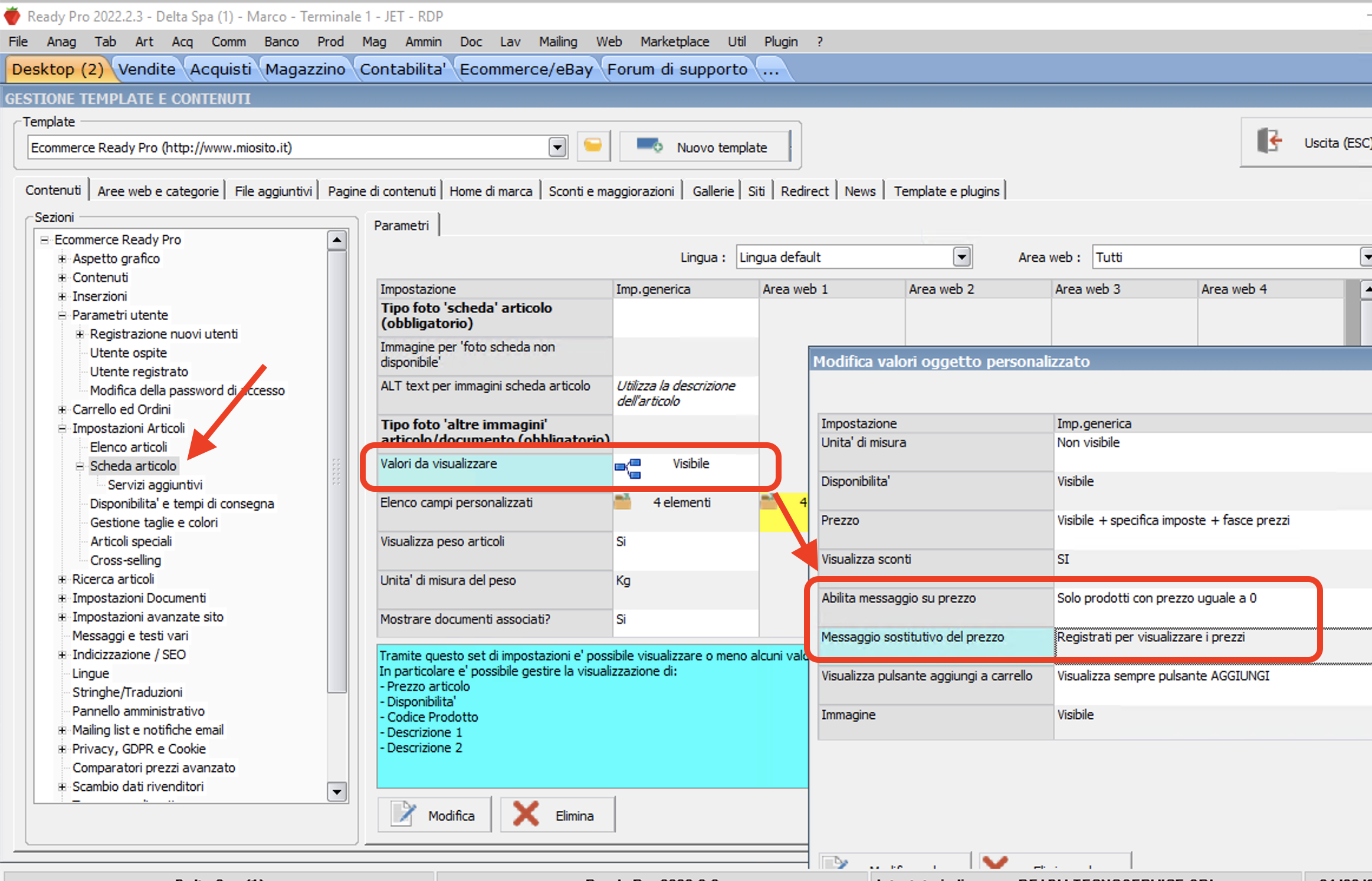Expand Registrazione nuovi utenti node

click(x=80, y=334)
